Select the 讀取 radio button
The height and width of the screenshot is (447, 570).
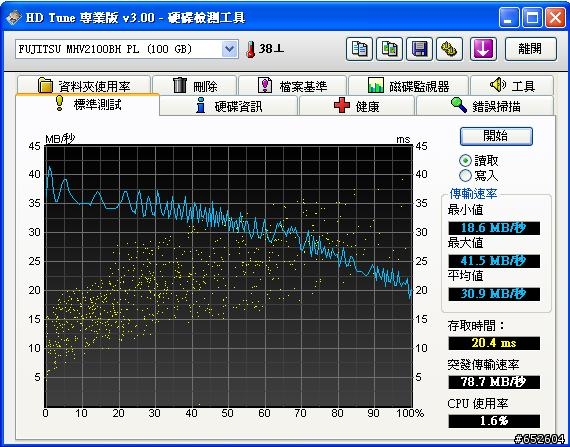click(x=465, y=160)
